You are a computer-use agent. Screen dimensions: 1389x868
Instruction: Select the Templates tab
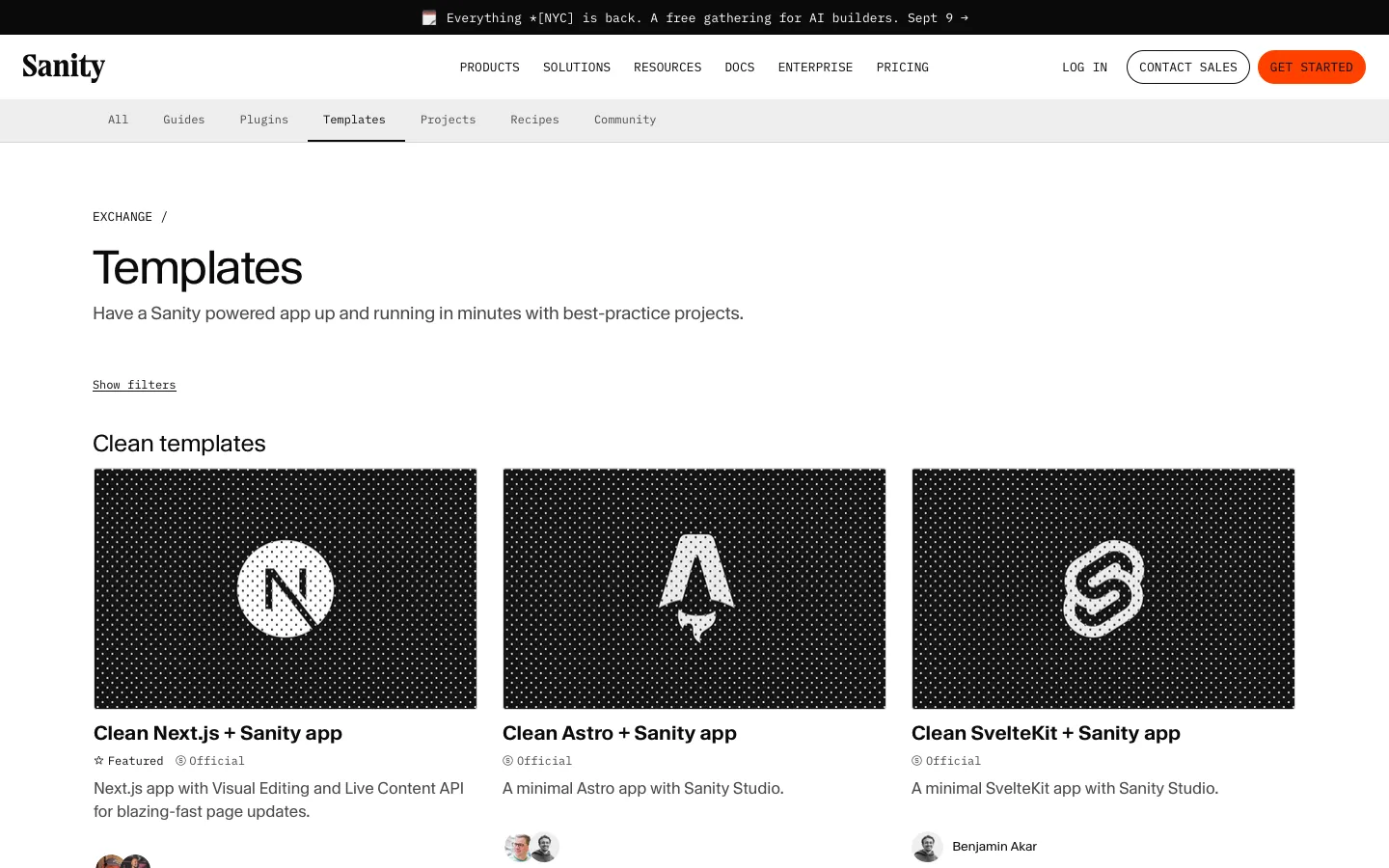[x=355, y=120]
